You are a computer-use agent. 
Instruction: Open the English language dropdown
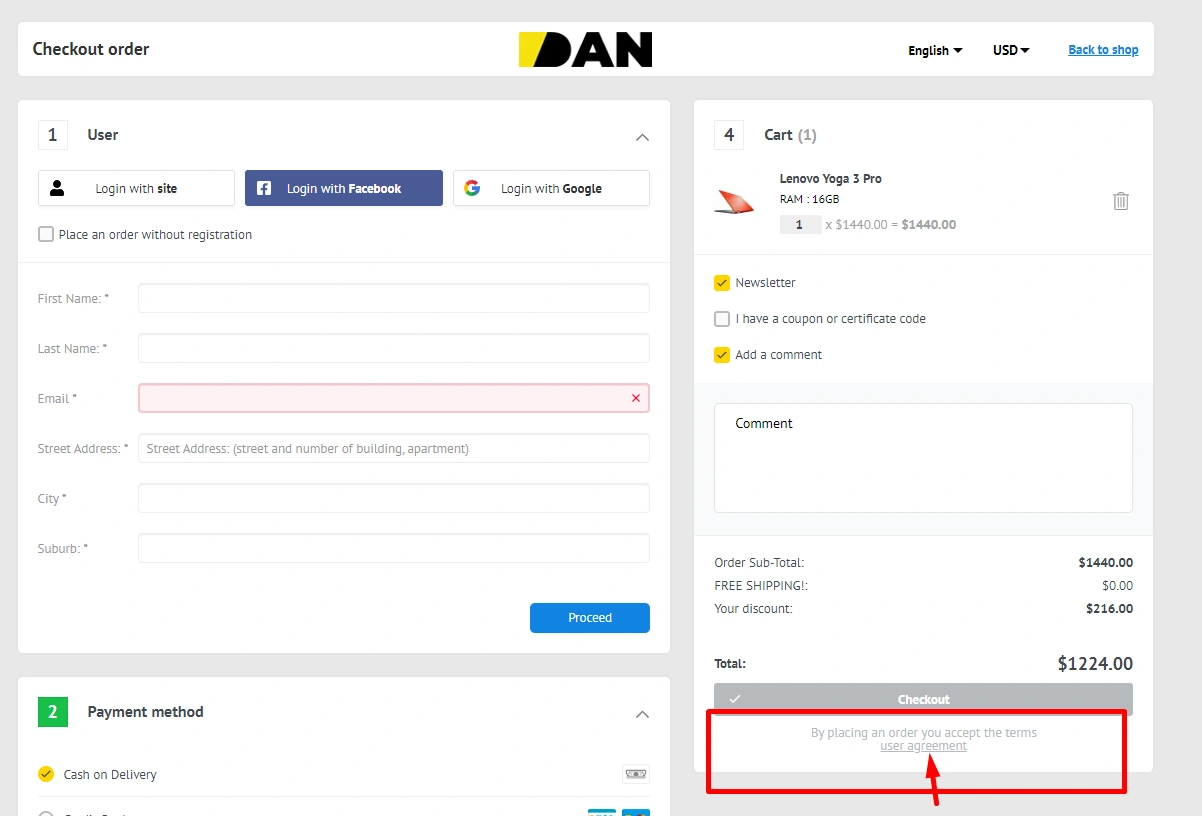(934, 50)
